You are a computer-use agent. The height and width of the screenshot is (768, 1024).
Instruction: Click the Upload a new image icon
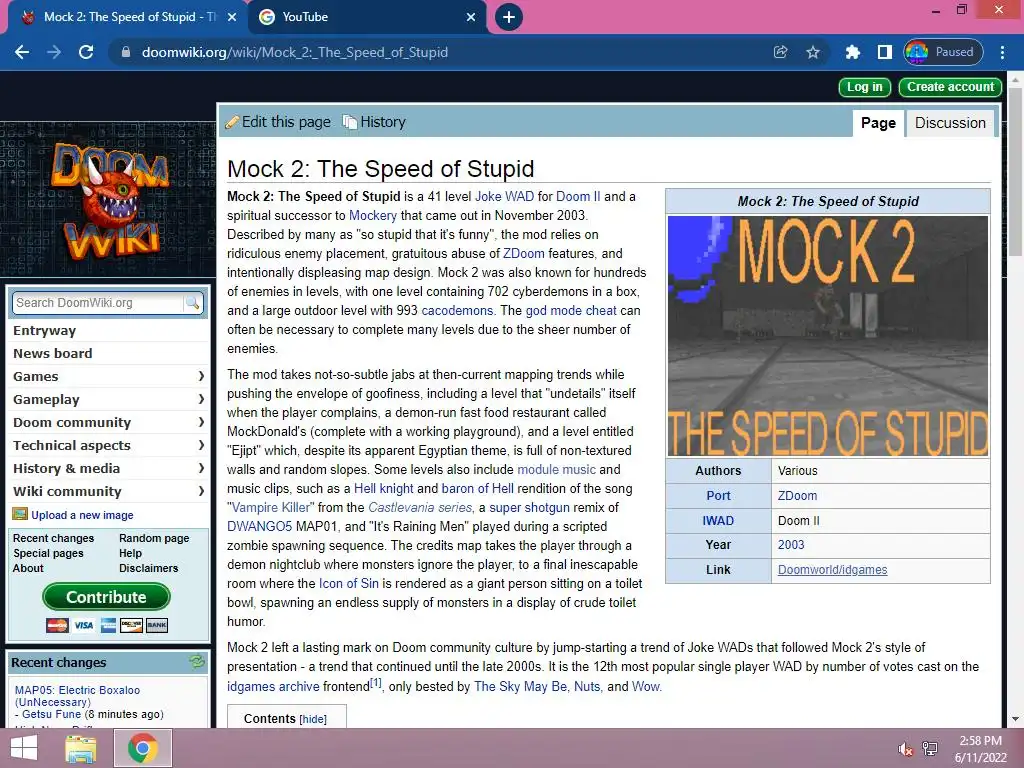click(20, 515)
